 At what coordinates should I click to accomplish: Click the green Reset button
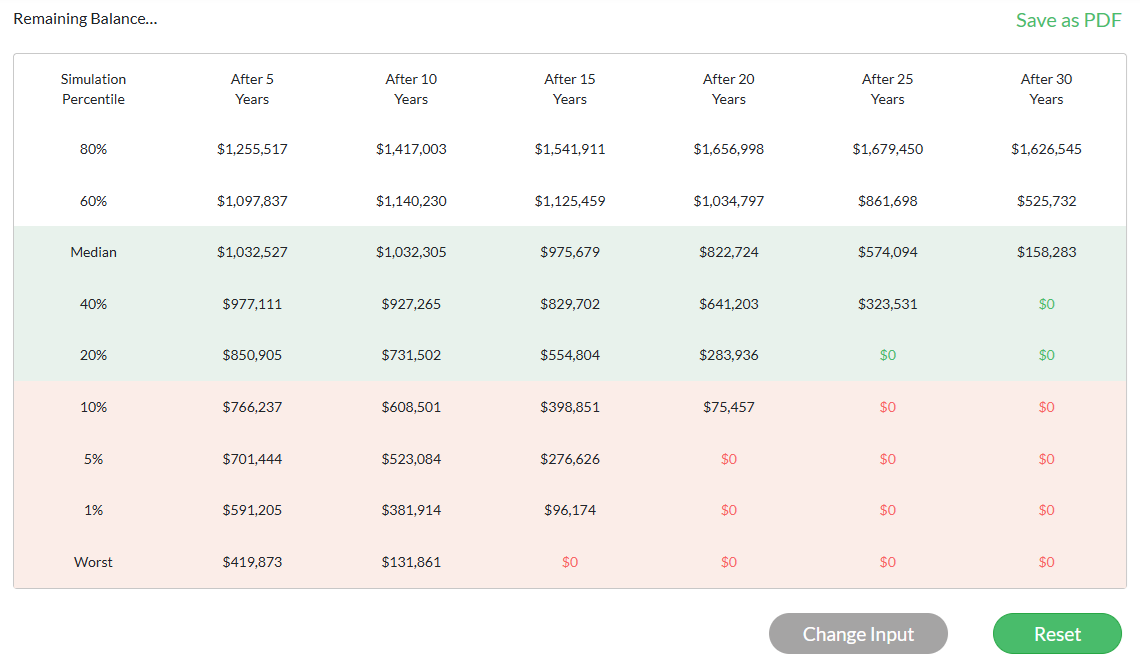tap(1057, 634)
